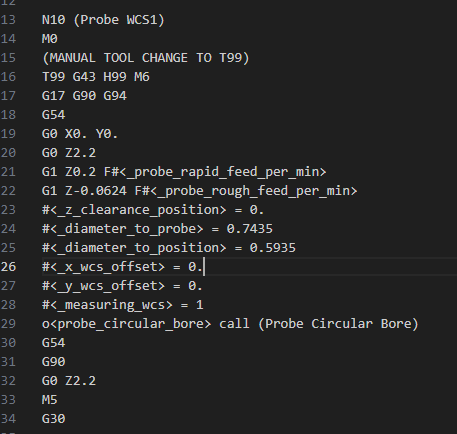Click the M0 command on line 14
This screenshot has width=457, height=434.
pyautogui.click(x=50, y=39)
